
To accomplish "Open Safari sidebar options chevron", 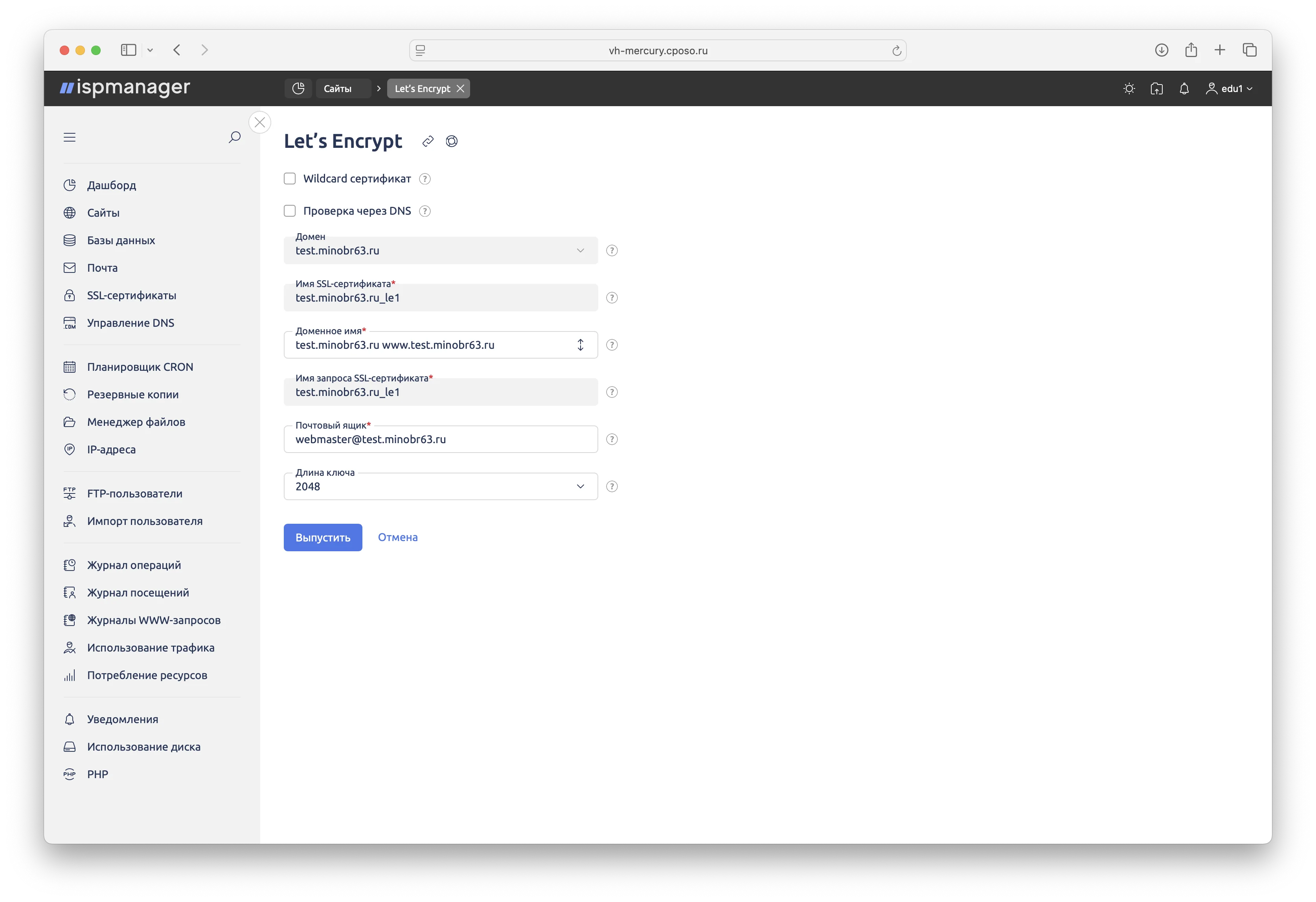I will pos(150,50).
